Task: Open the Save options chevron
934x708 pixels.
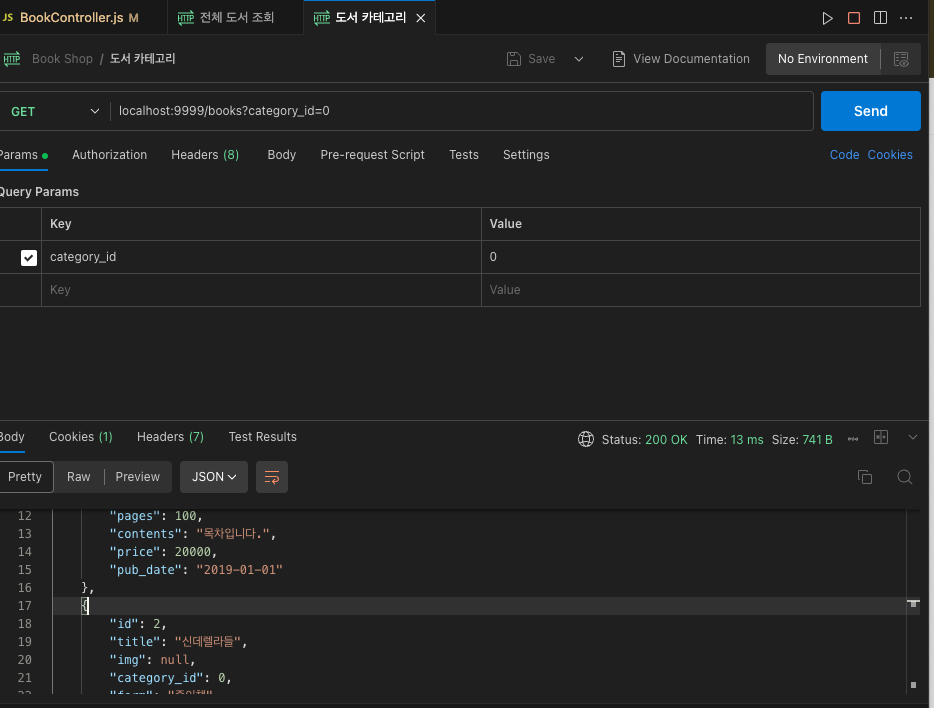Action: point(578,59)
